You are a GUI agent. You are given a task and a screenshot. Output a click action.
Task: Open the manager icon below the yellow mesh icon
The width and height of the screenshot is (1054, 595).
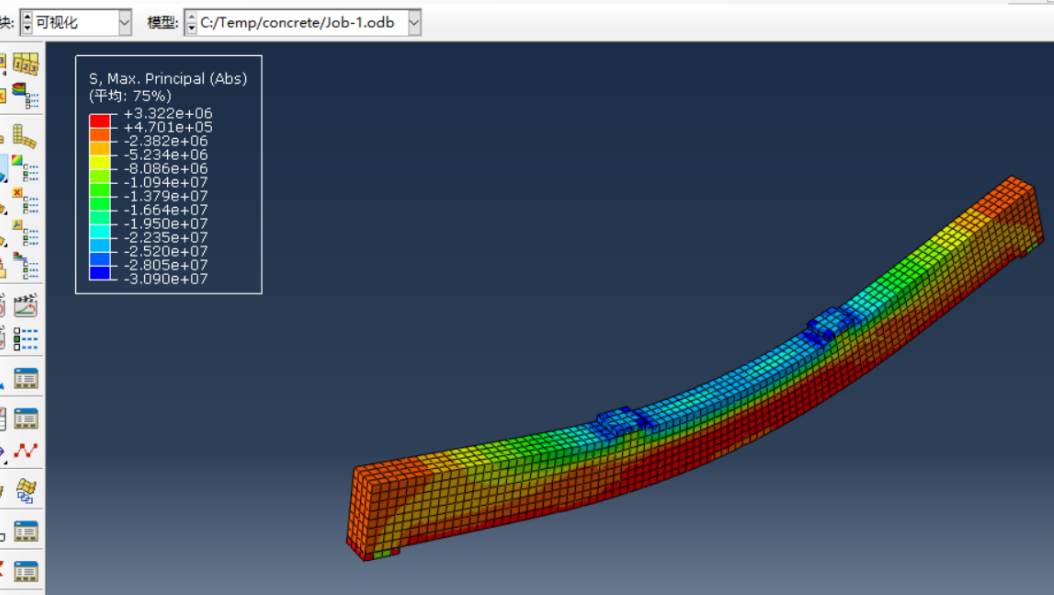coord(26,531)
